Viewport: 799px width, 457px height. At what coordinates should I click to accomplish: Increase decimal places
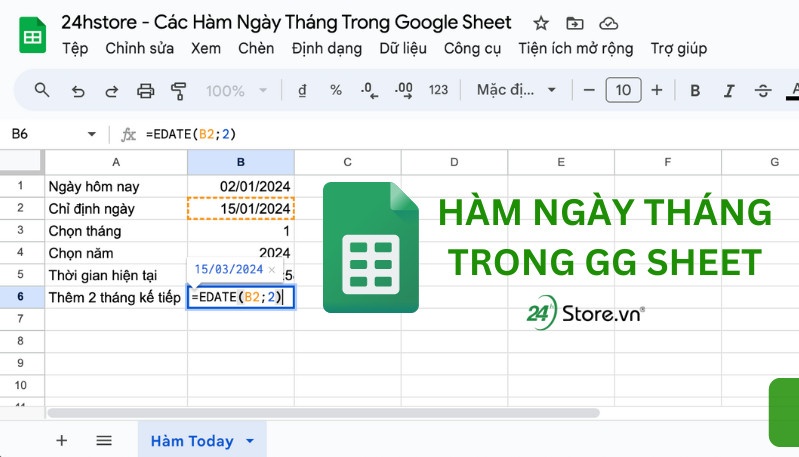pos(404,91)
